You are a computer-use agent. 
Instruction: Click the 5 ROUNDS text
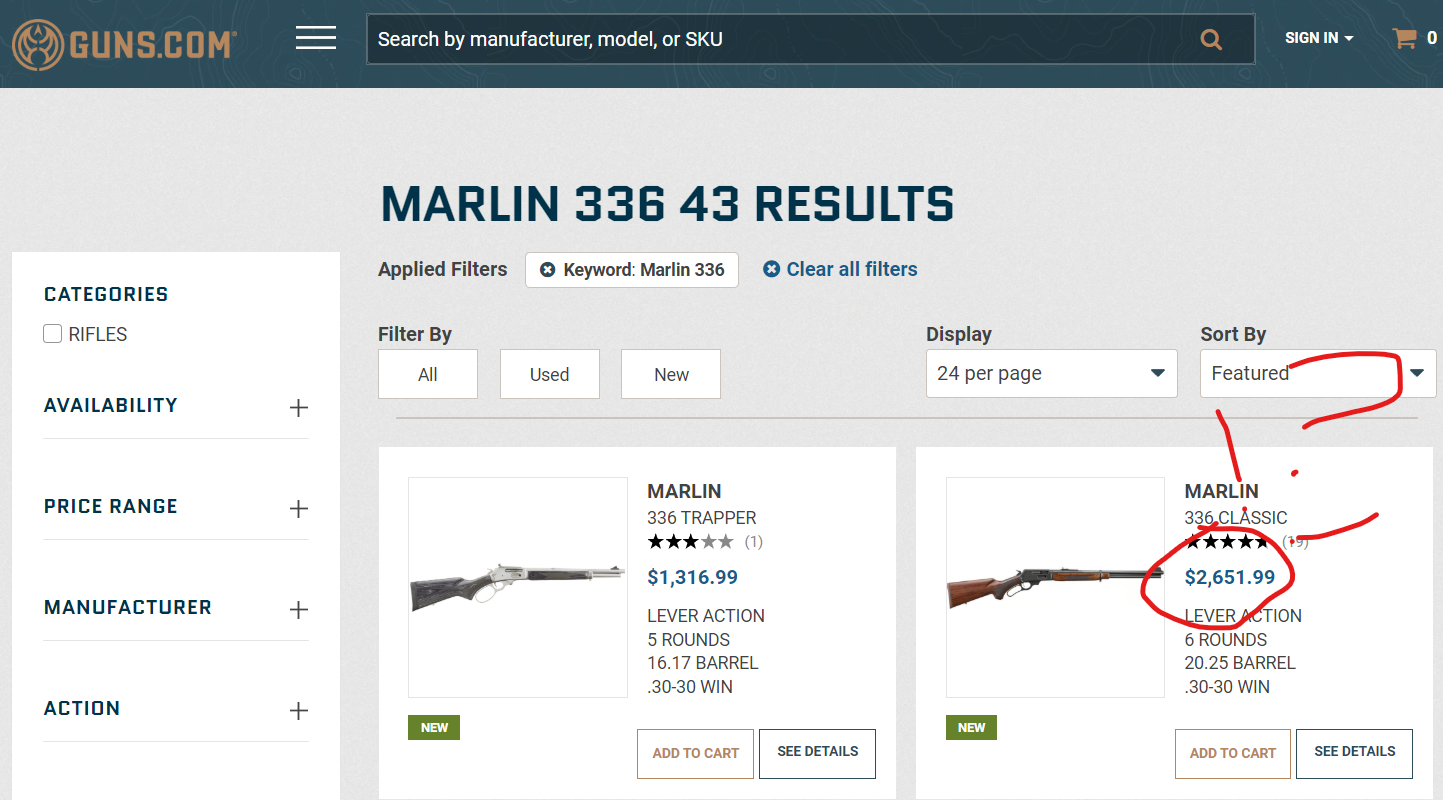[689, 640]
